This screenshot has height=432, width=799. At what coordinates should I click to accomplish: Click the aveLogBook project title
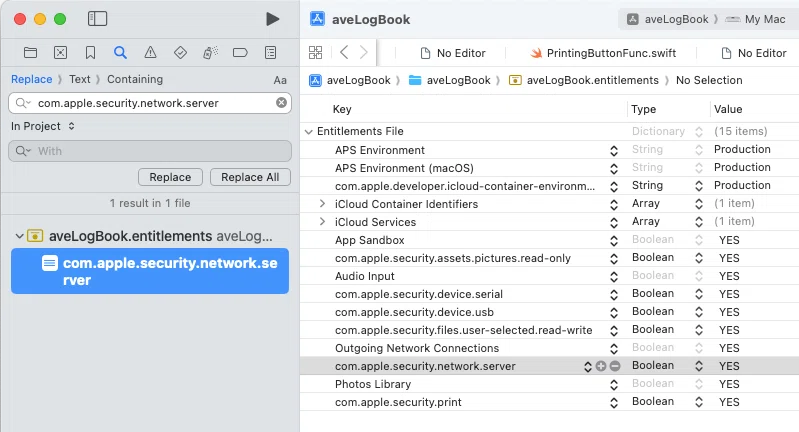point(371,19)
